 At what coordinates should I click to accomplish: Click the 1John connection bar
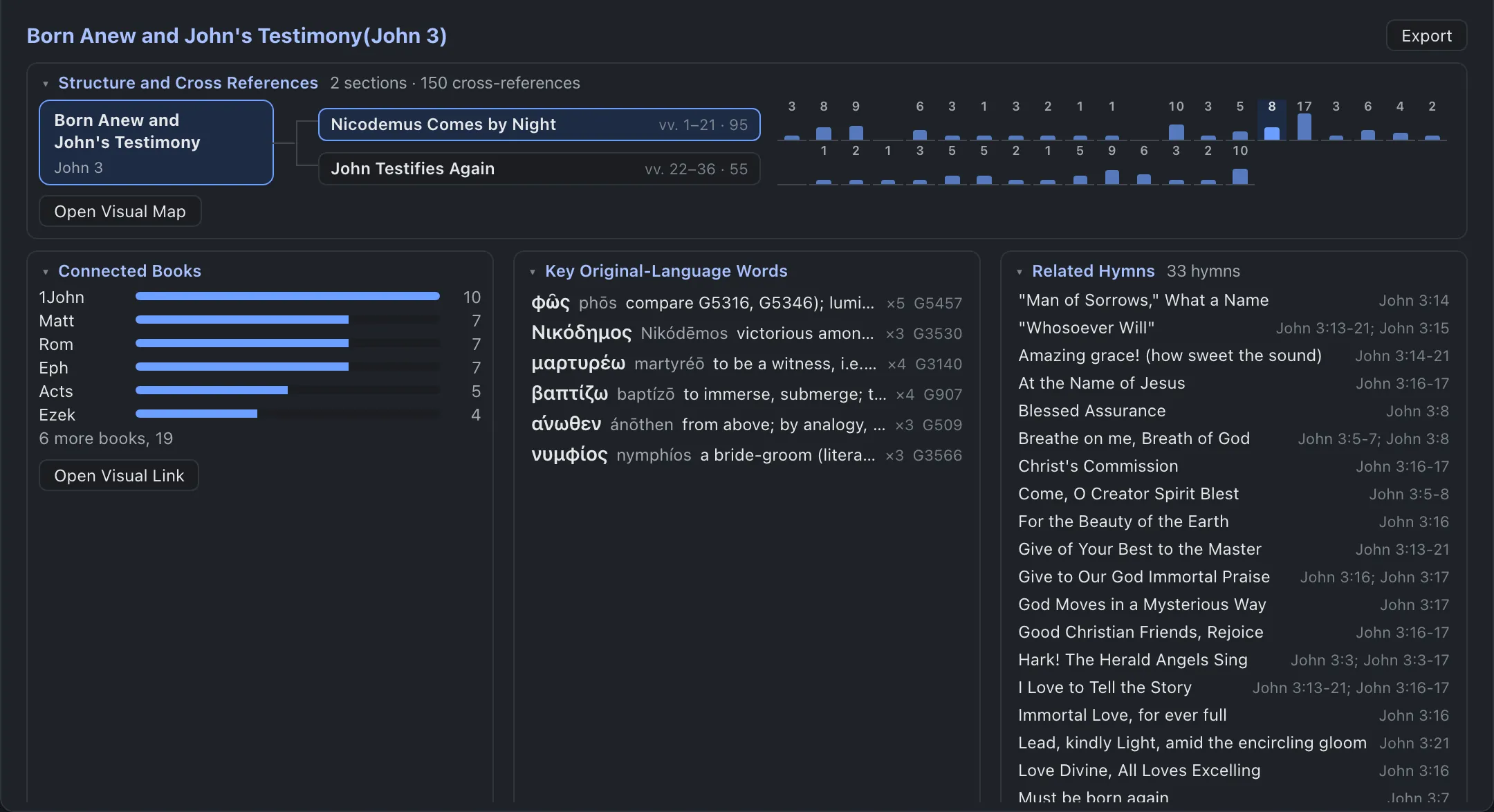288,296
